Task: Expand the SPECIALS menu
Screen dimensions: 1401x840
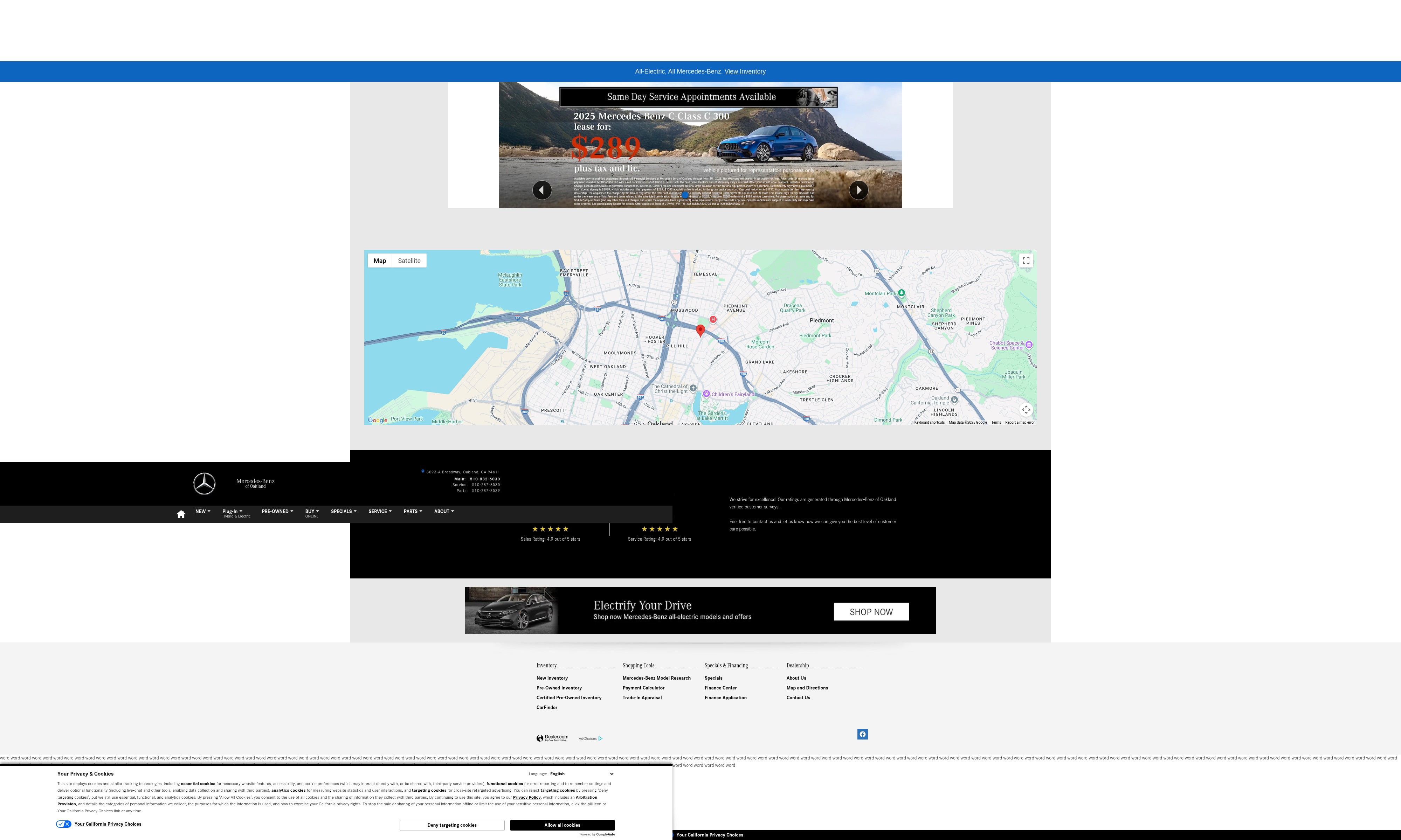Action: [x=344, y=511]
